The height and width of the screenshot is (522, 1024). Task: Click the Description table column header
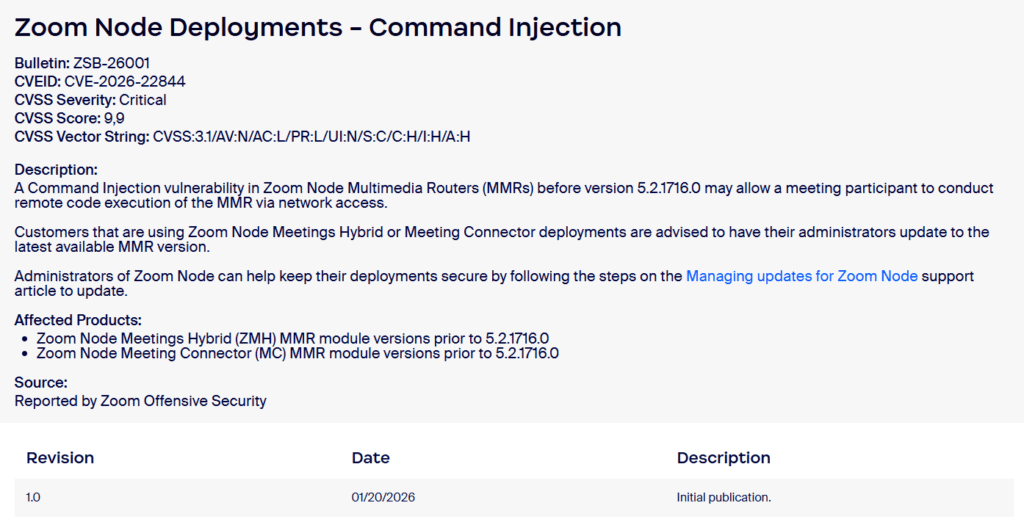(724, 458)
